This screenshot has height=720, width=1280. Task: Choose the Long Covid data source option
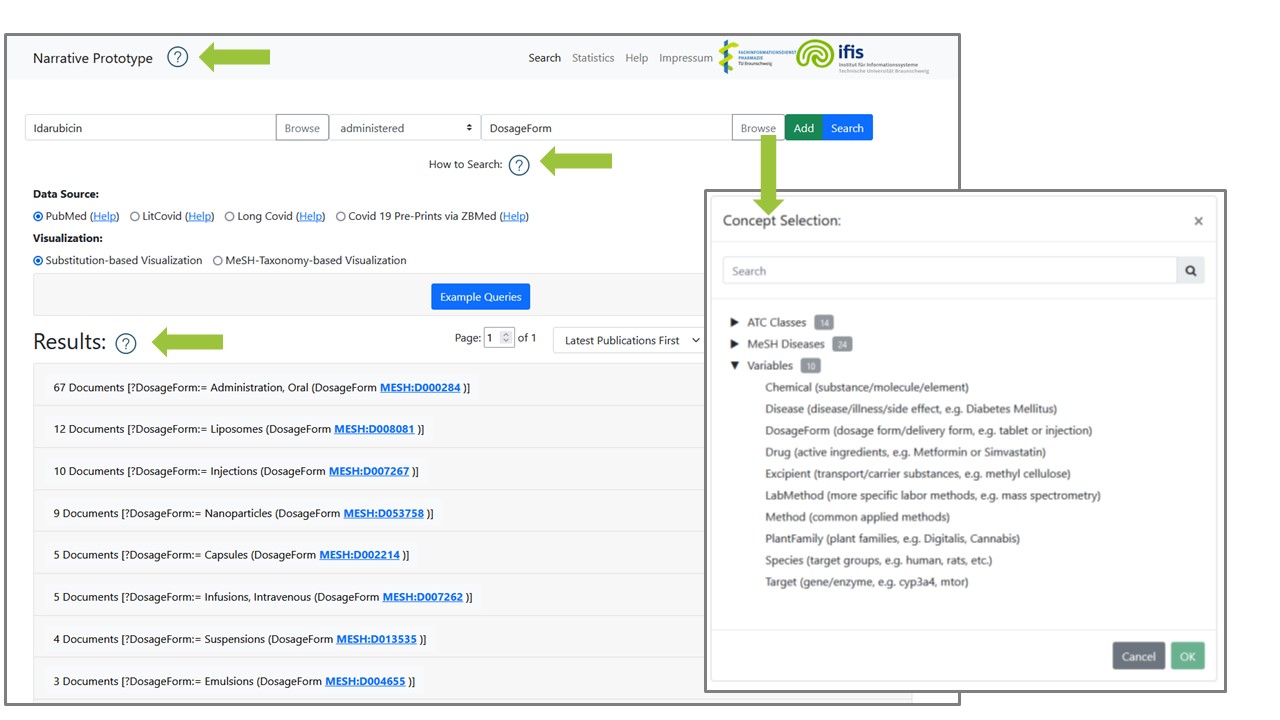click(x=230, y=216)
